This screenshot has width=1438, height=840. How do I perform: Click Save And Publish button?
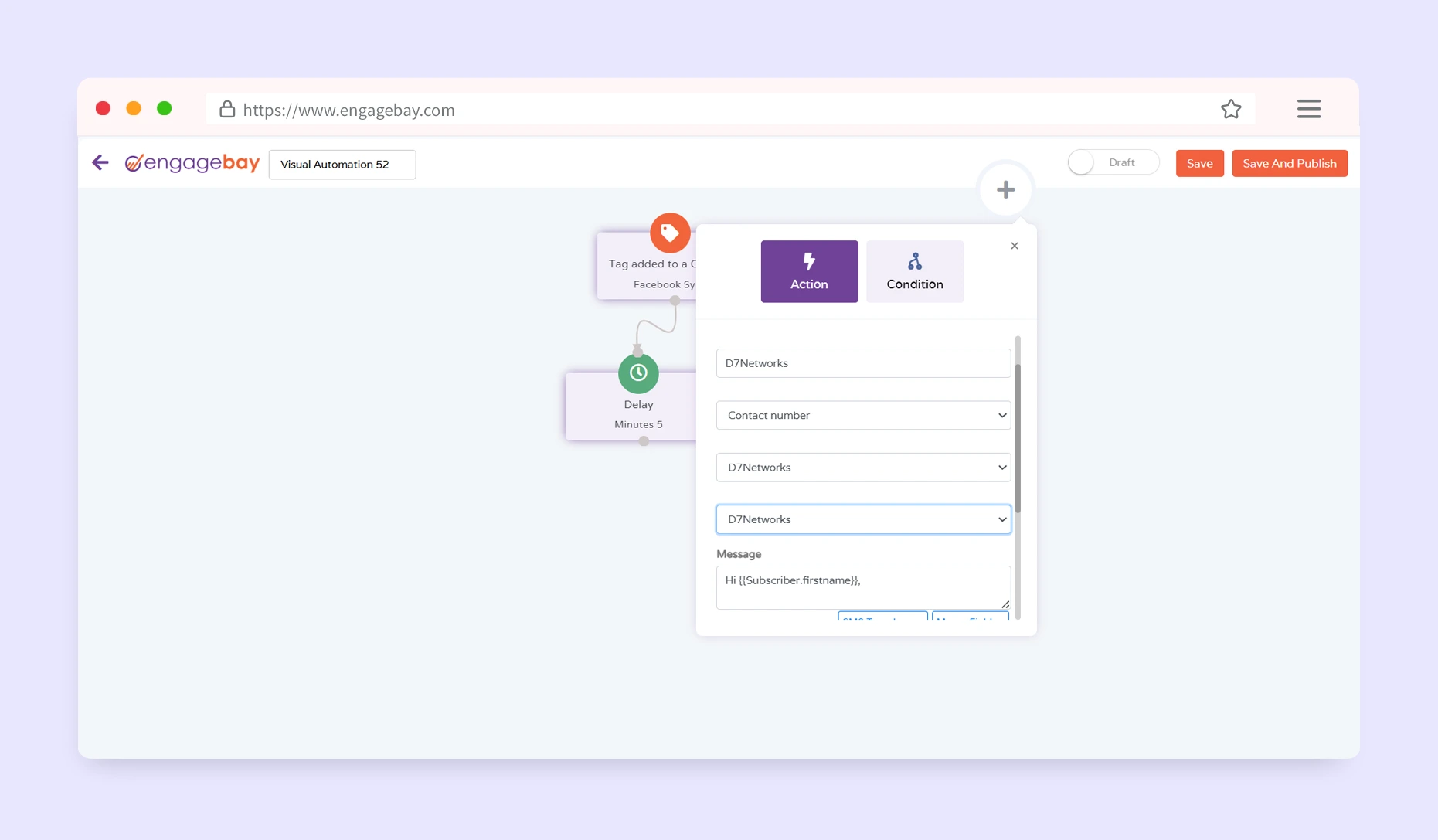1289,163
